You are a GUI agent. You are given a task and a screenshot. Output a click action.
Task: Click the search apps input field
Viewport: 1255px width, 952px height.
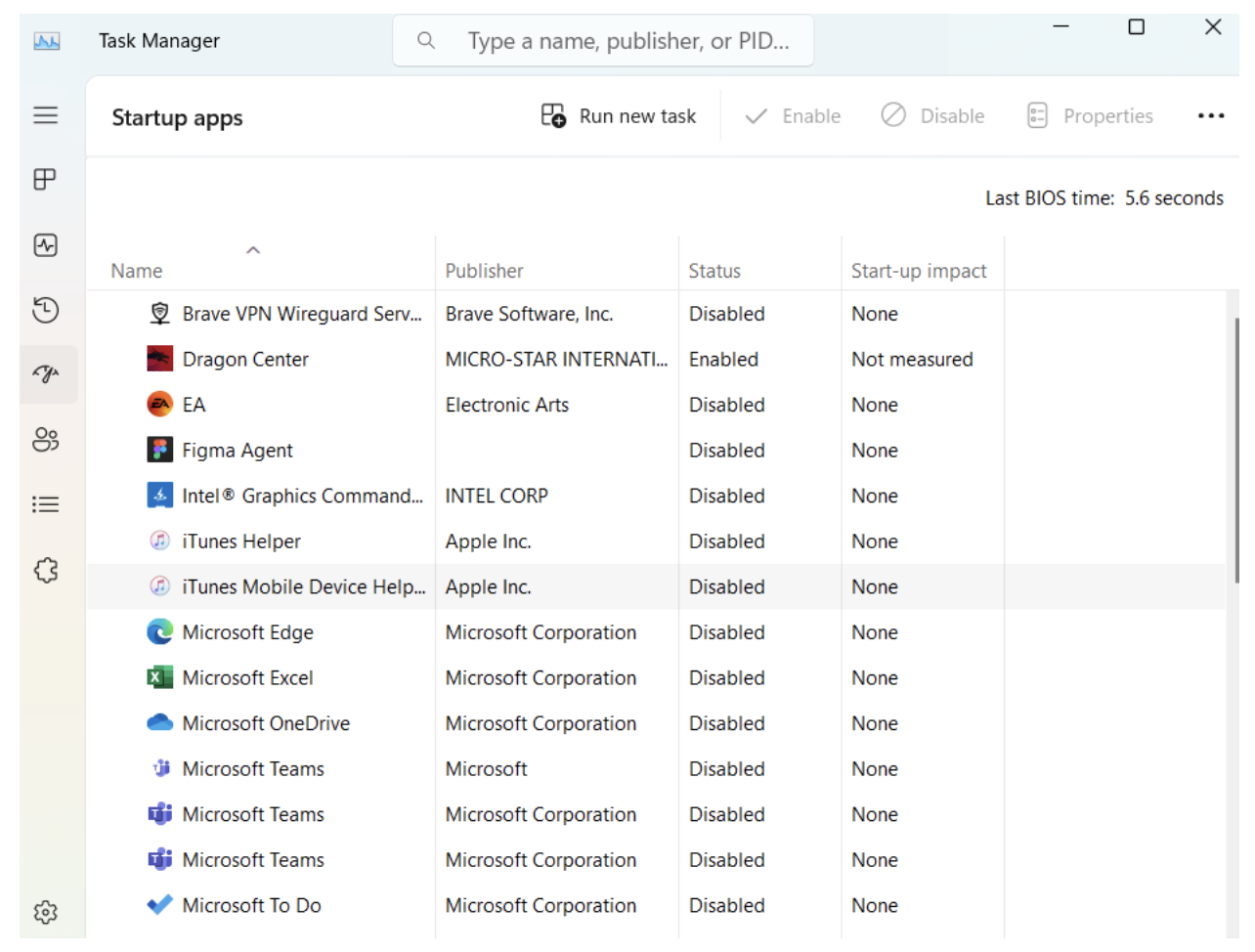(603, 40)
